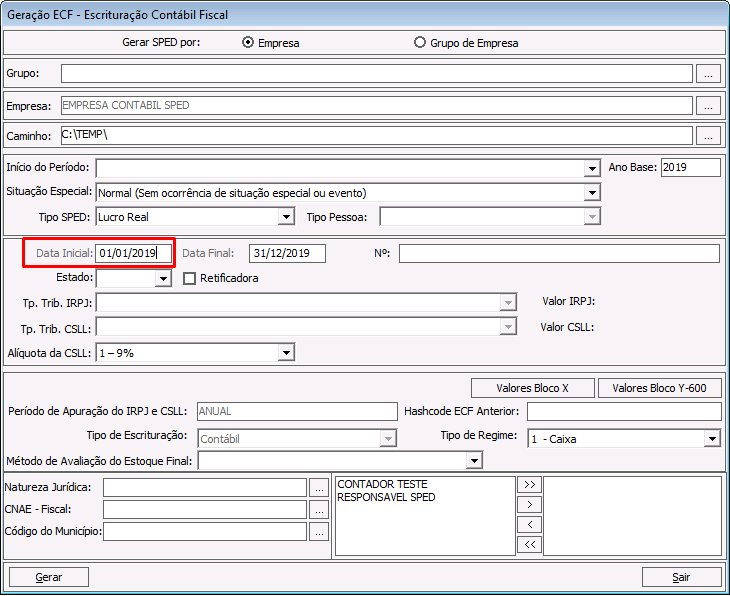Move all items left with << button

tap(529, 544)
